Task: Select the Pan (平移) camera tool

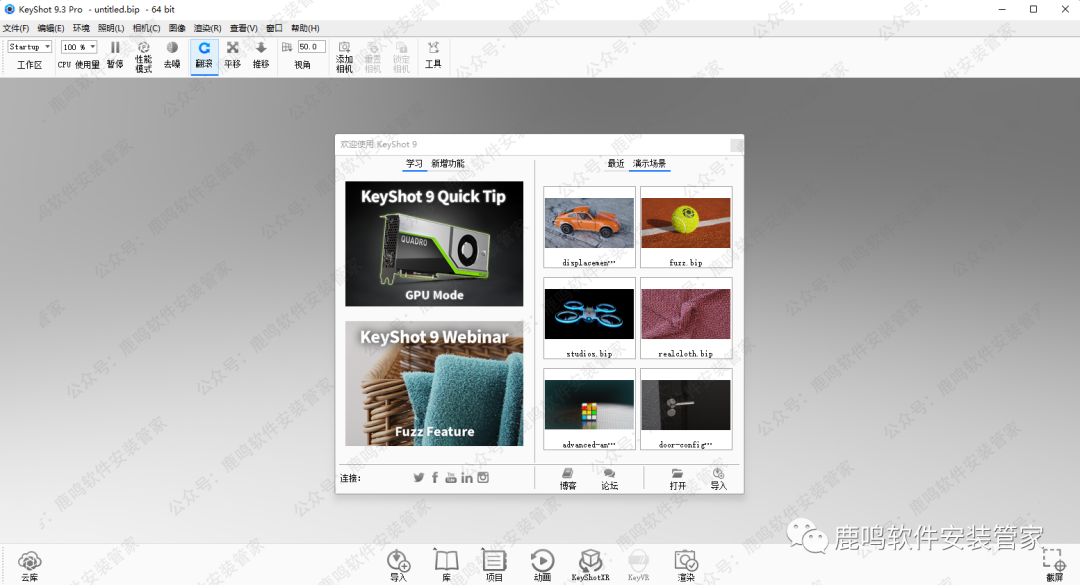Action: click(x=232, y=53)
